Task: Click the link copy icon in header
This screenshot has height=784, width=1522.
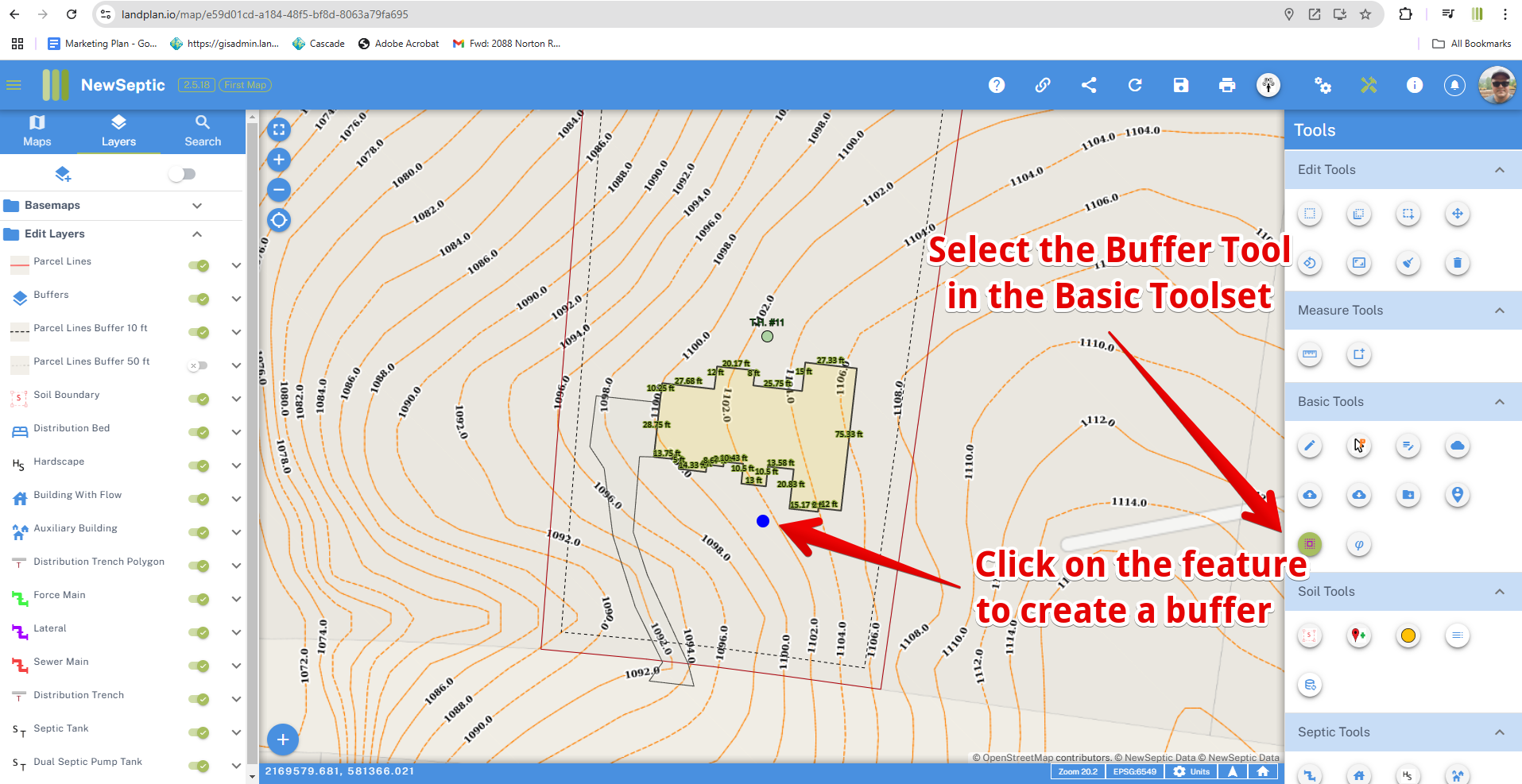Action: point(1042,85)
